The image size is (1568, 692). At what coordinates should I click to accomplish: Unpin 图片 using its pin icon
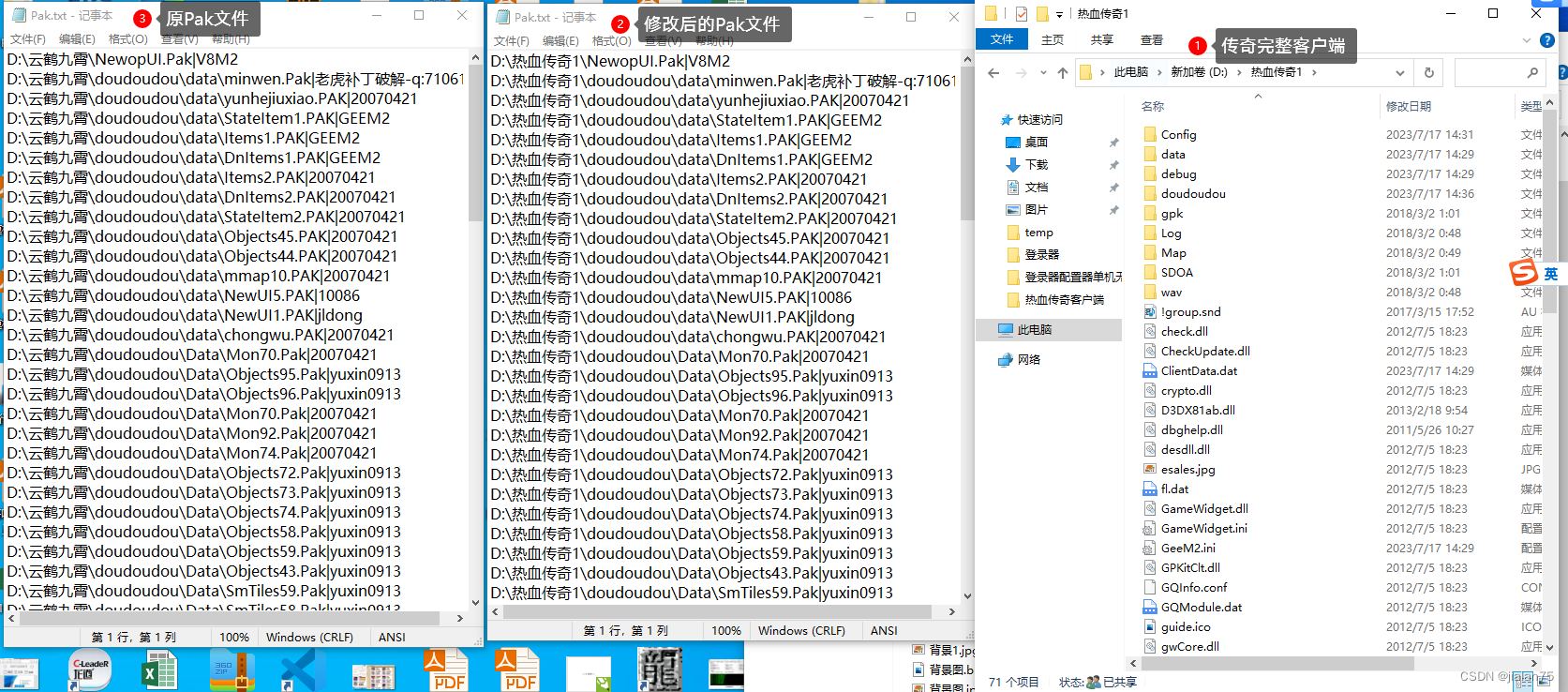[x=1114, y=210]
